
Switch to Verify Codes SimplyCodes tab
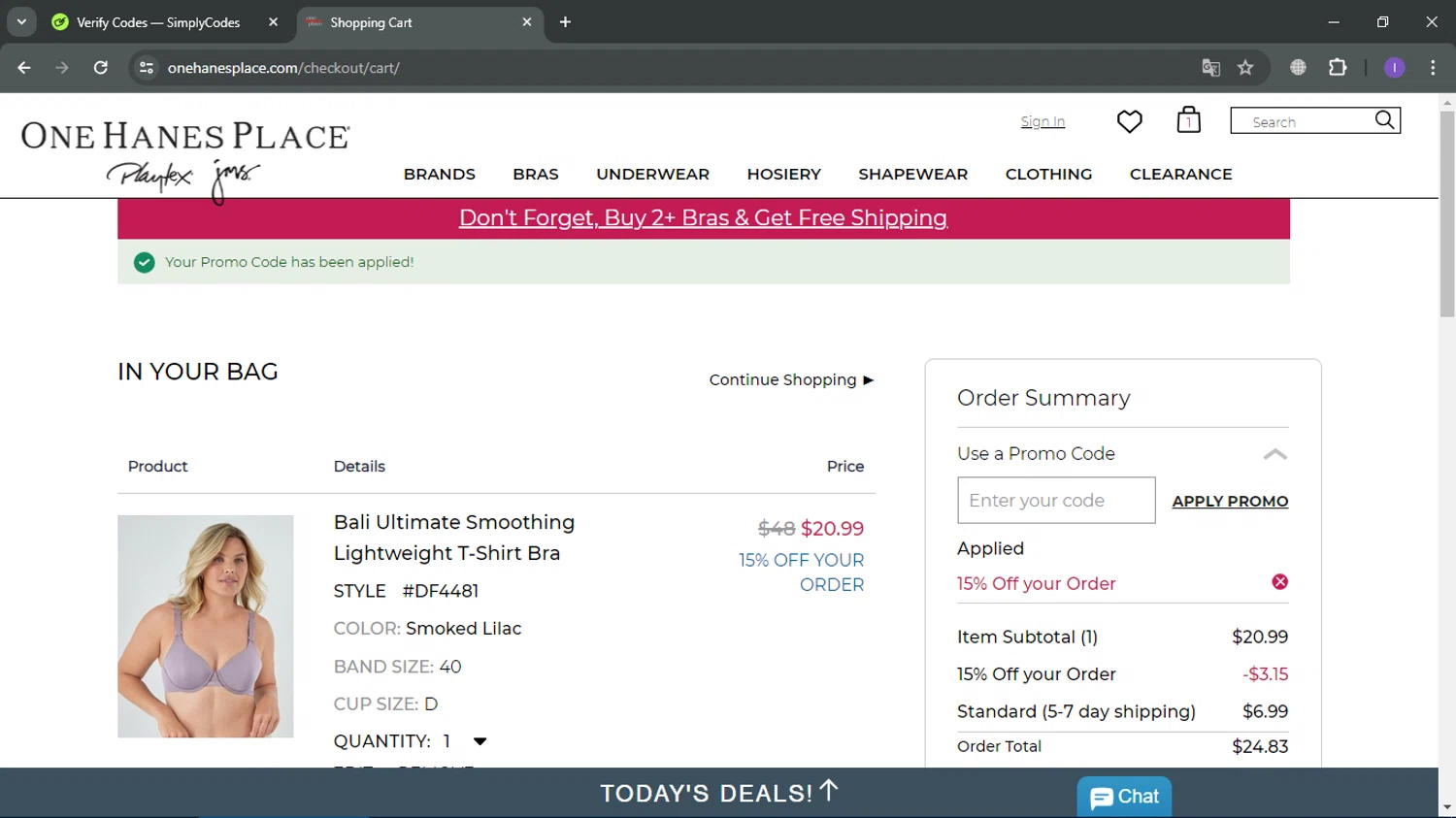[165, 22]
